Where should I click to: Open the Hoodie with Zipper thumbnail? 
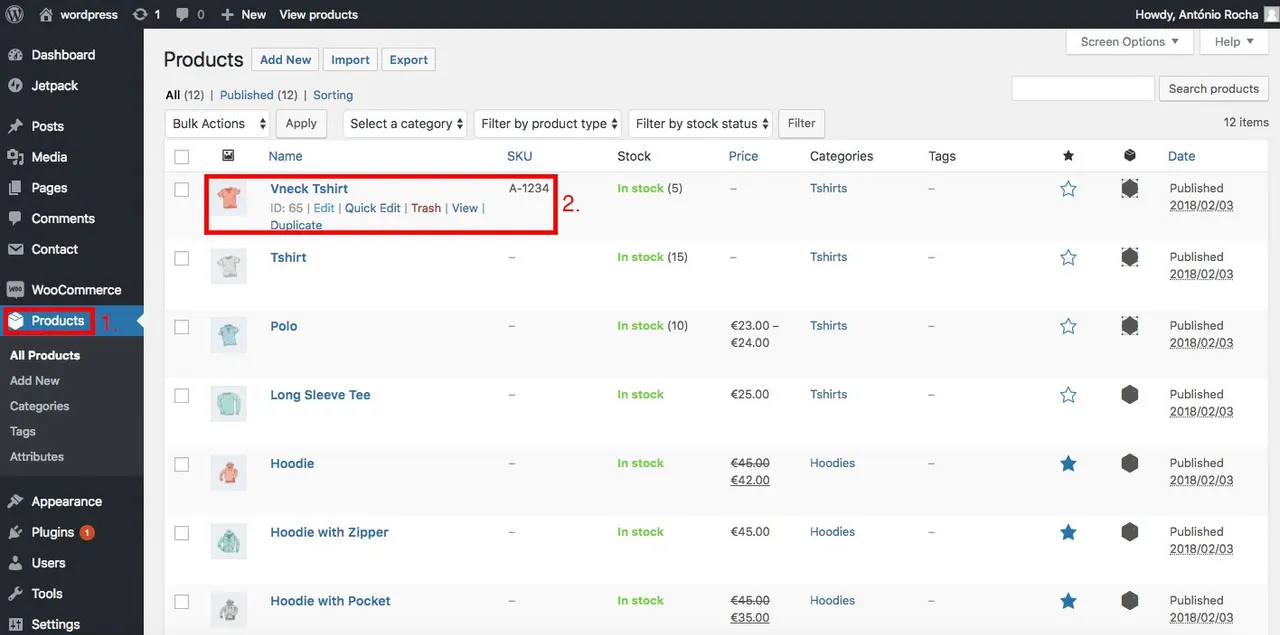pos(229,541)
